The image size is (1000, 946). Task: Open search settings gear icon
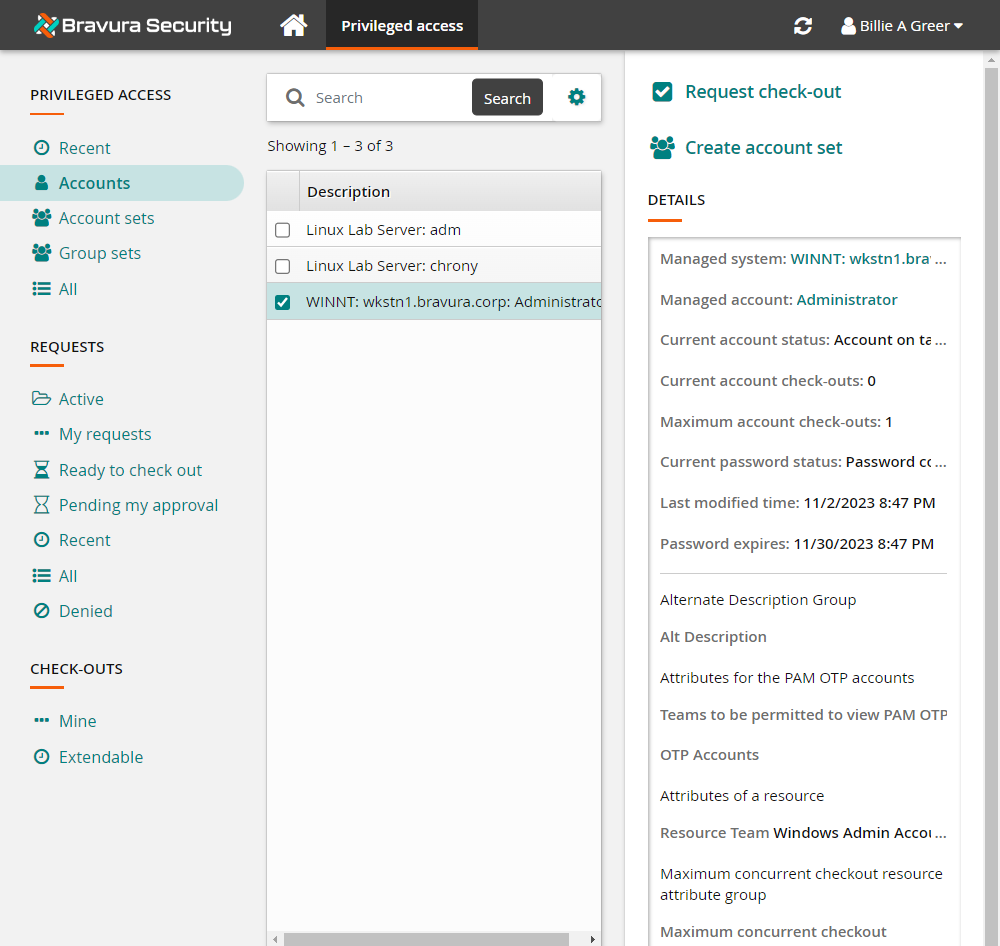576,97
